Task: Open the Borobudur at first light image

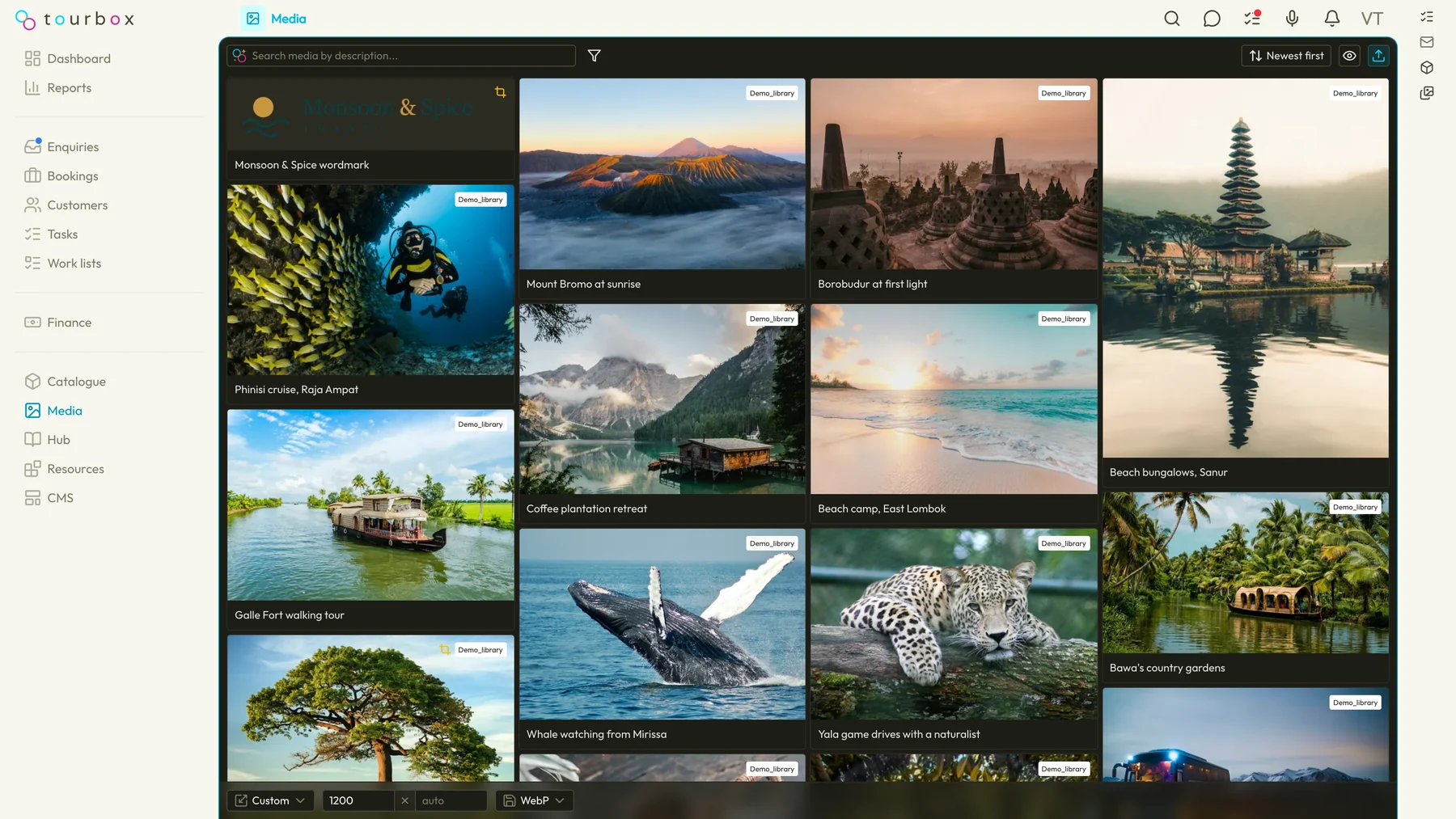Action: [x=954, y=174]
